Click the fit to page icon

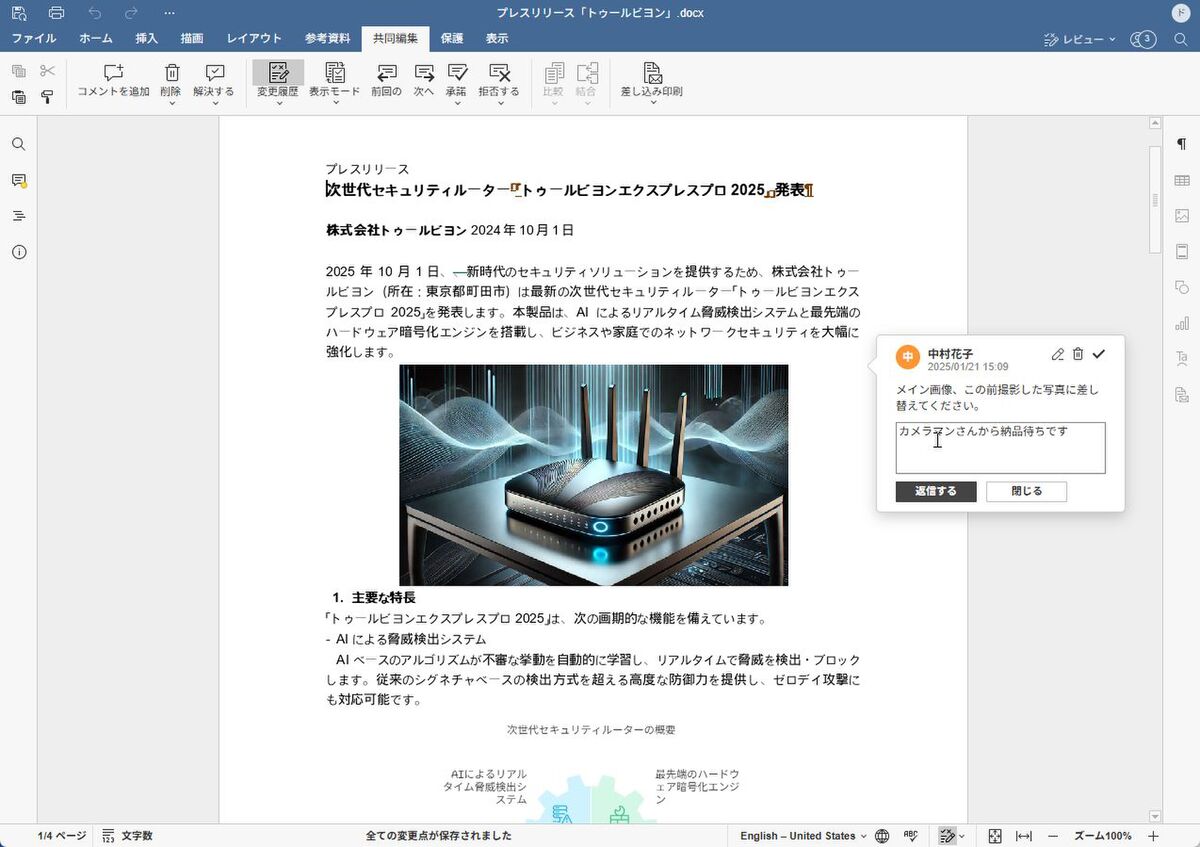coord(995,836)
